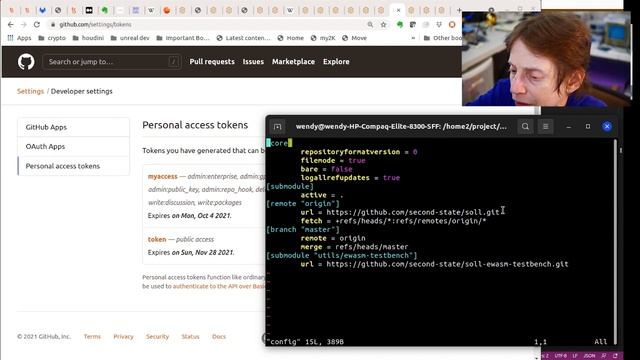
Task: Open Terms footer link
Action: click(x=92, y=336)
